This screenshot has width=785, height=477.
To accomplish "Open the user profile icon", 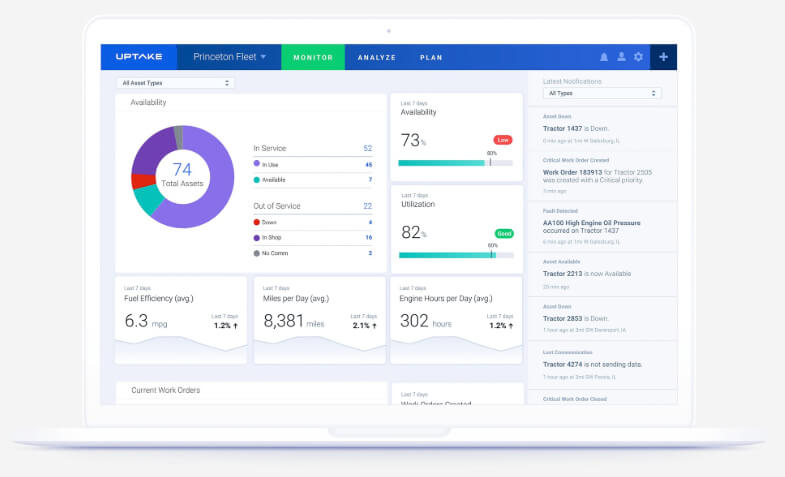I will pyautogui.click(x=621, y=57).
